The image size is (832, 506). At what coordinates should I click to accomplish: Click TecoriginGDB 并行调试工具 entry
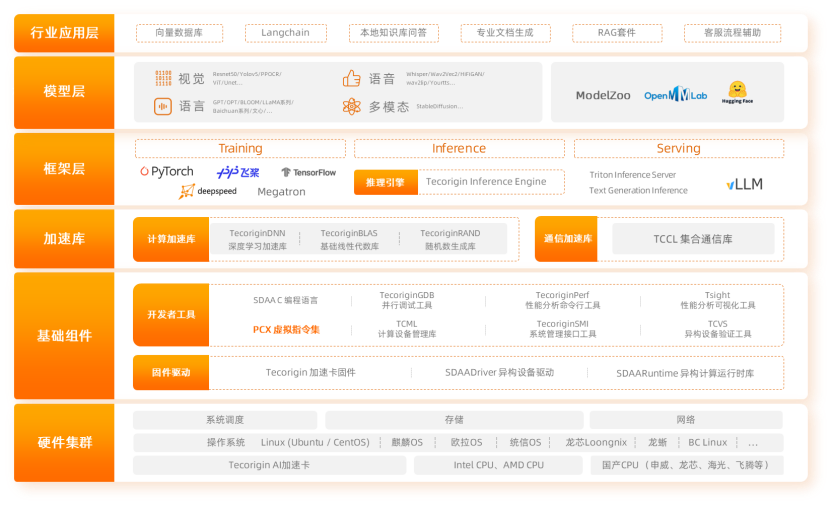(407, 300)
